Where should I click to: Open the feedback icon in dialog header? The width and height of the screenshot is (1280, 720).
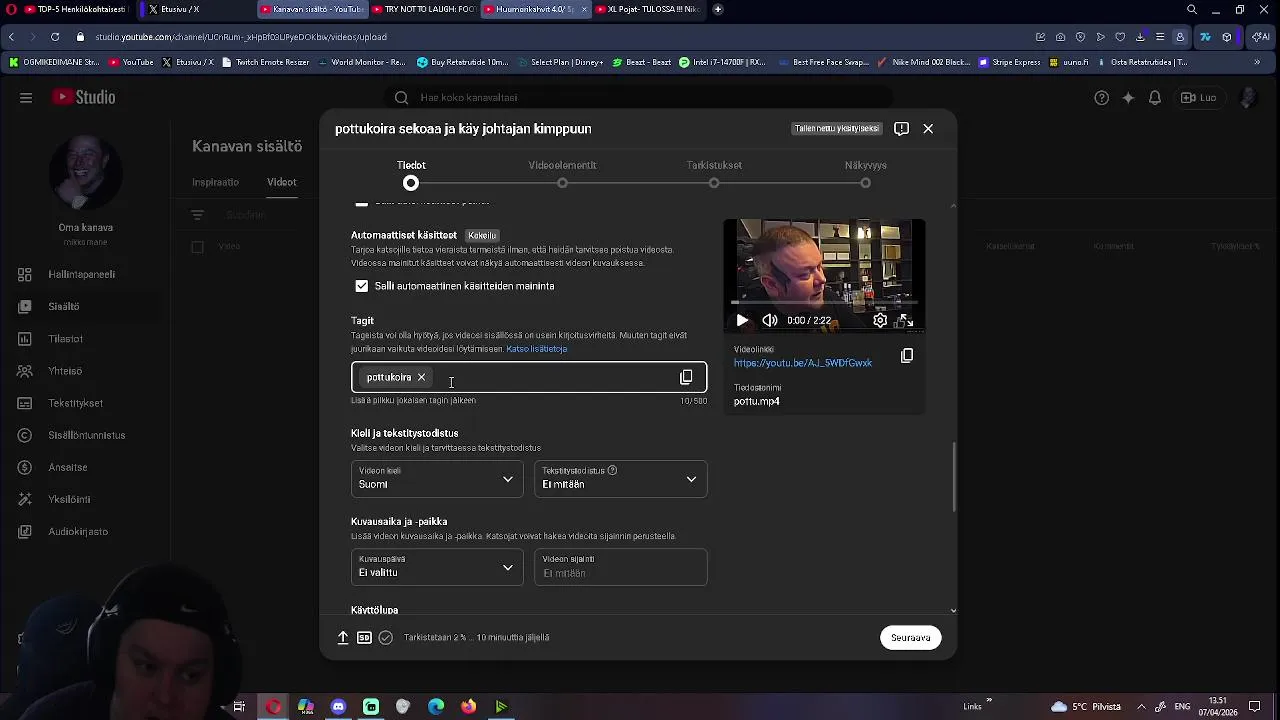[x=901, y=128]
